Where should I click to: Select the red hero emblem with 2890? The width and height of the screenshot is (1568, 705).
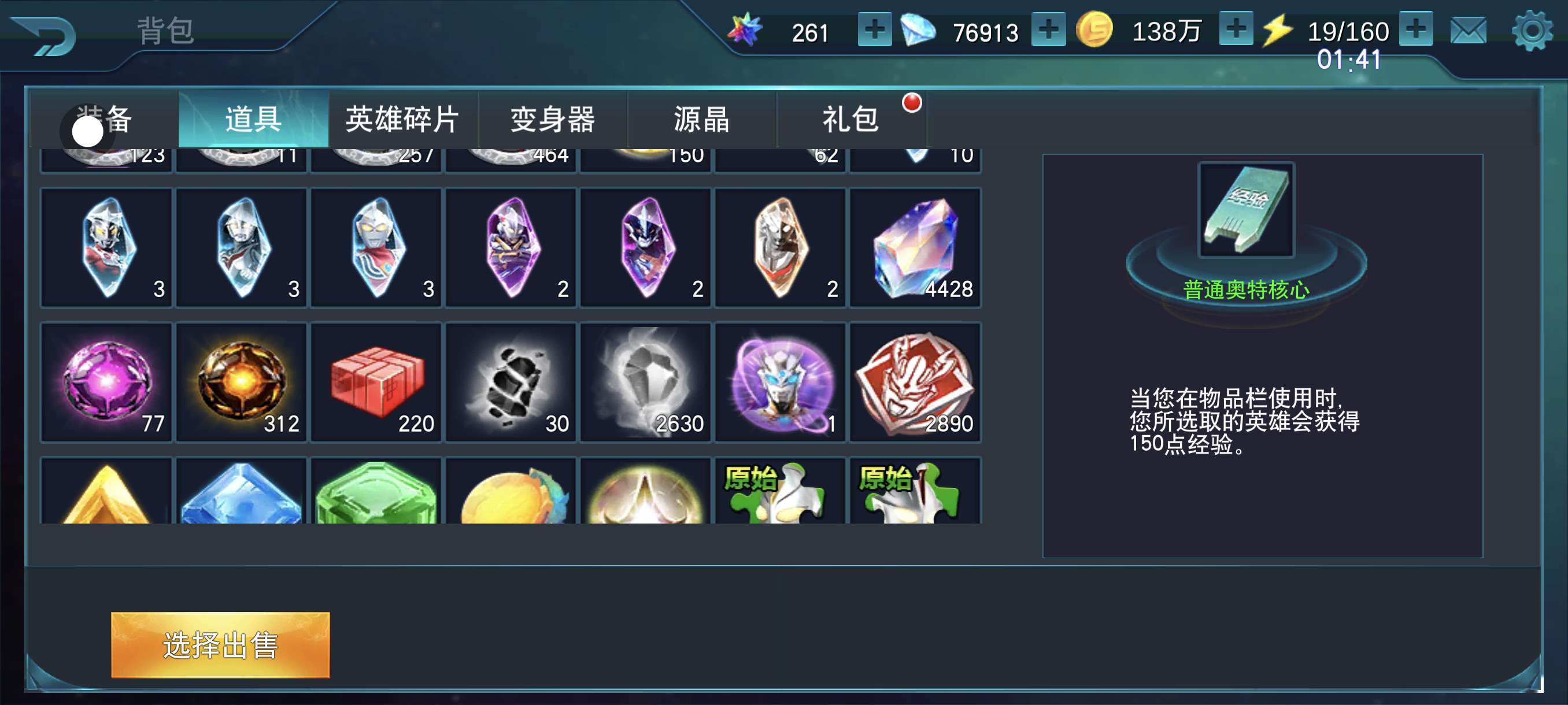click(x=915, y=382)
